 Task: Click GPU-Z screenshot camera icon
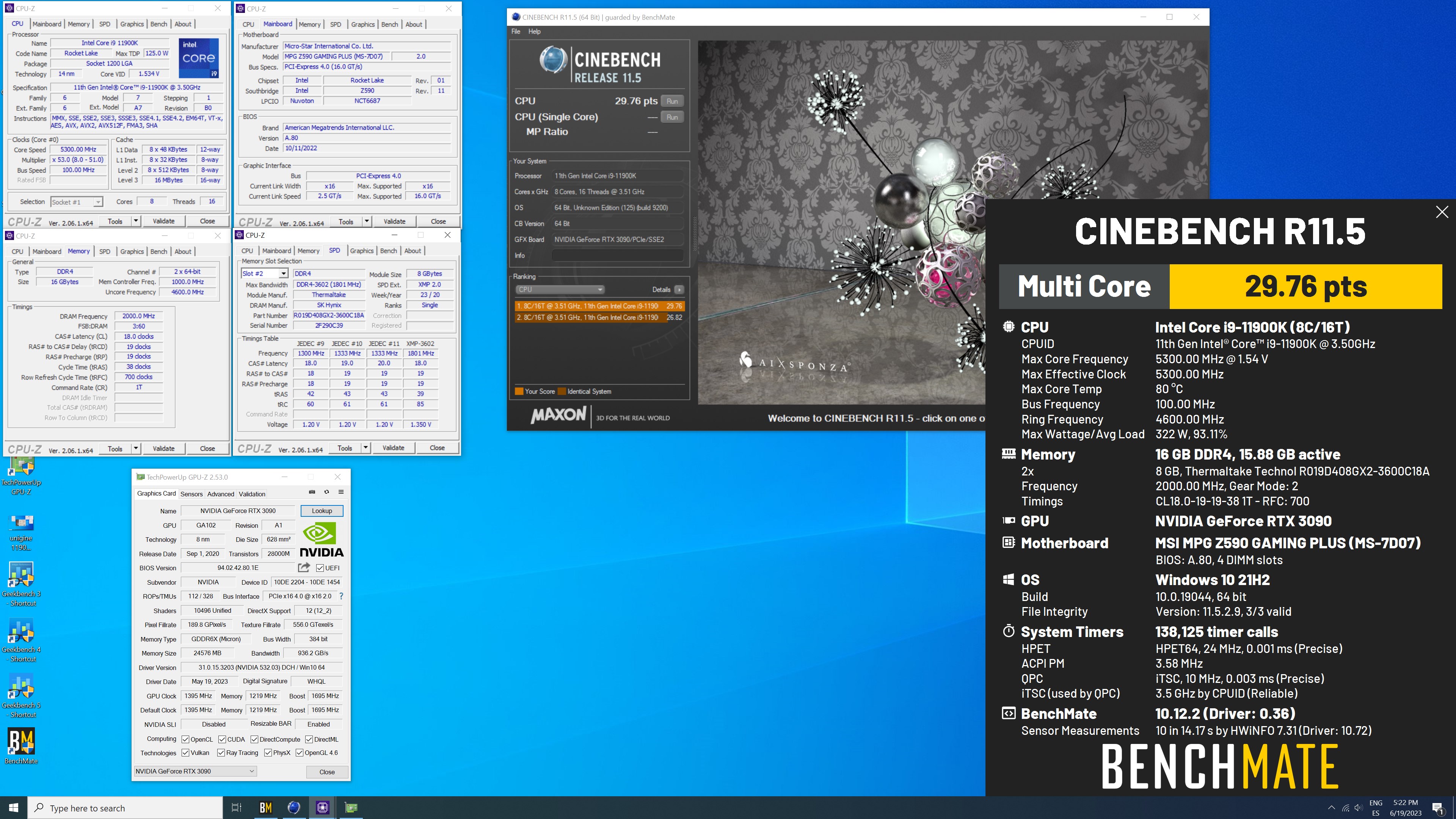click(x=312, y=492)
